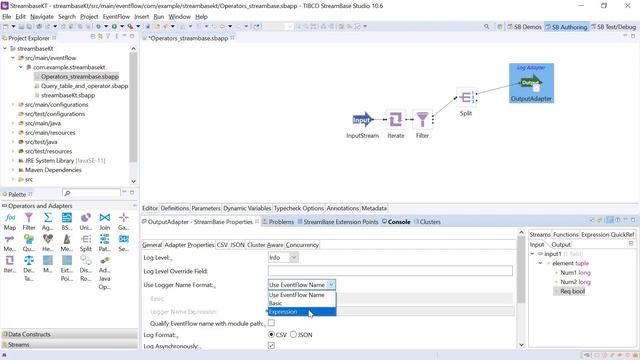Image resolution: width=640 pixels, height=360 pixels.
Task: Select the Filter node on canvas
Action: pyautogui.click(x=422, y=120)
